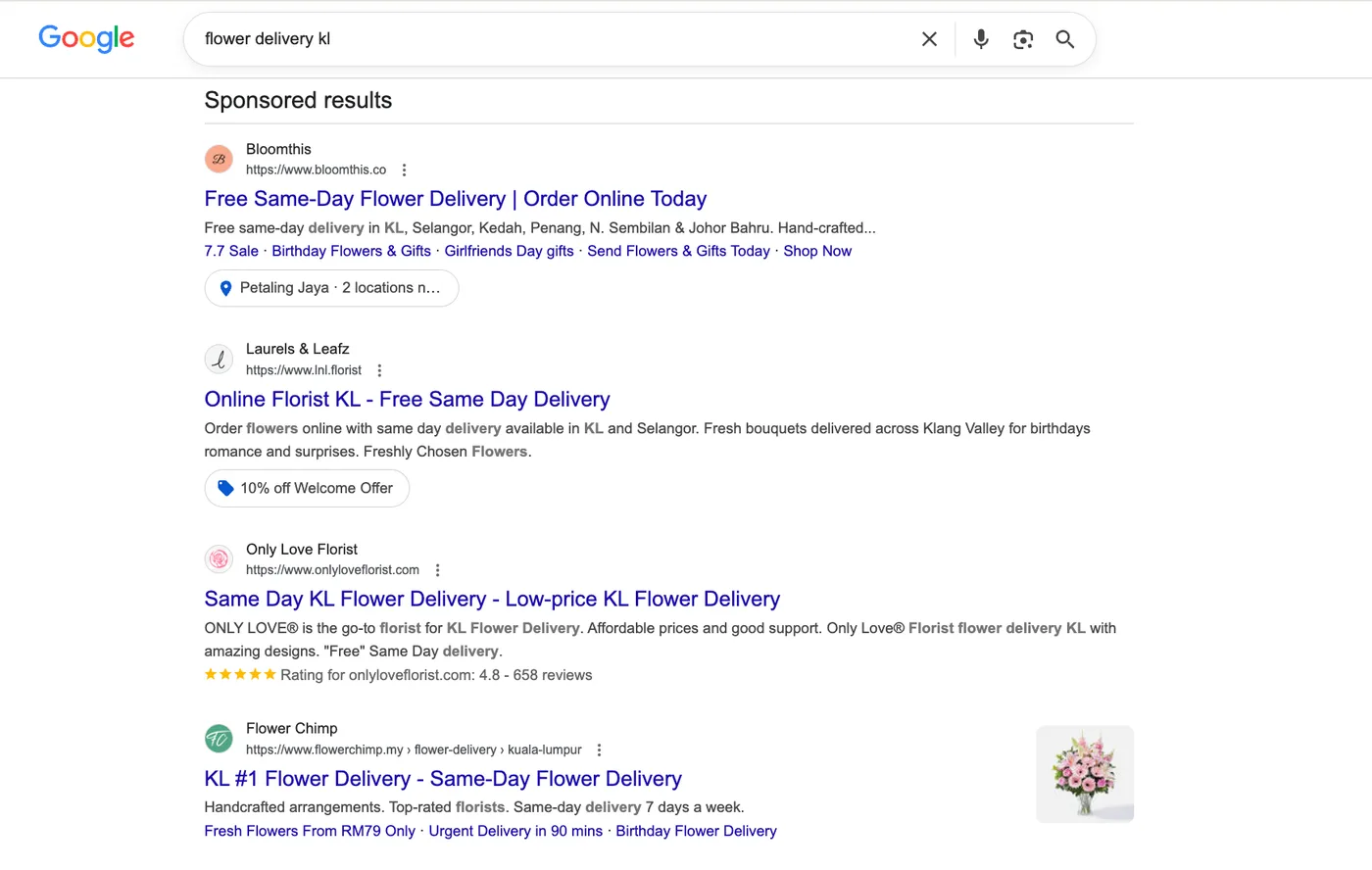Open 'Birthday Flowers & Gifts' sitelink
The height and width of the screenshot is (870, 1372).
coord(351,251)
